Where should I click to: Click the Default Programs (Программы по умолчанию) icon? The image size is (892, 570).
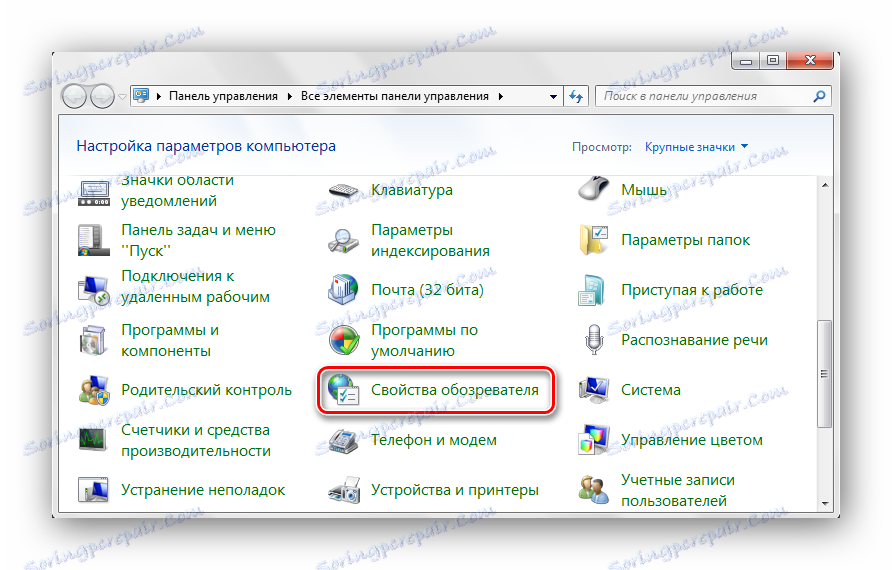[x=344, y=340]
